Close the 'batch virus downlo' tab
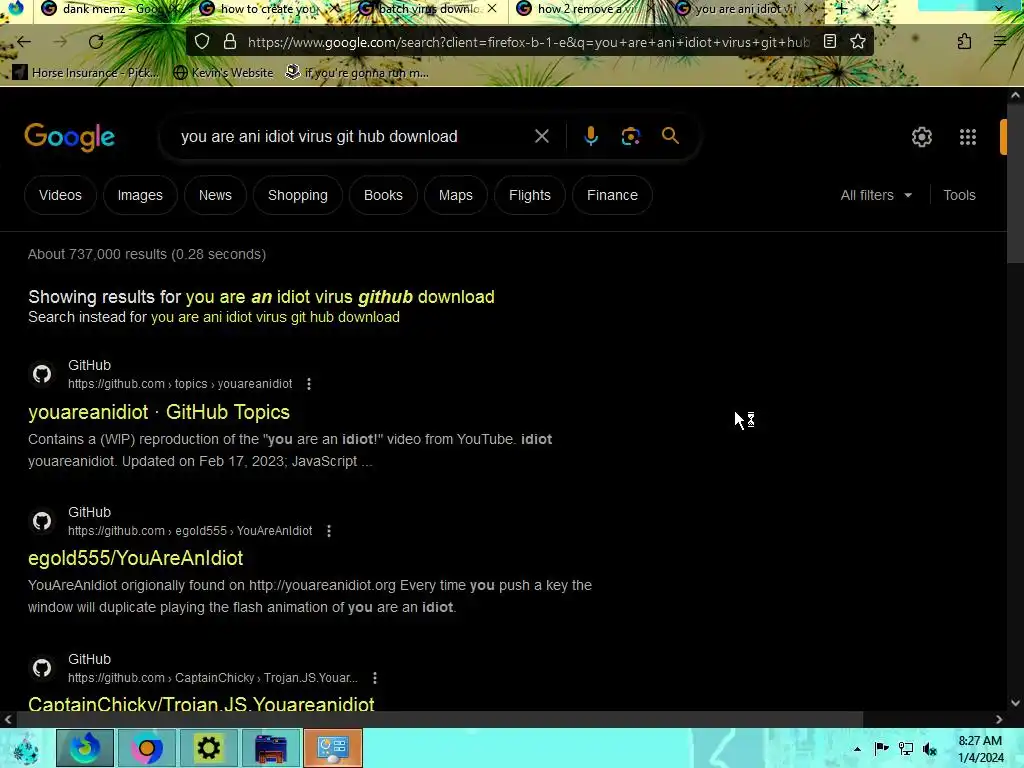1024x768 pixels. coord(492,8)
